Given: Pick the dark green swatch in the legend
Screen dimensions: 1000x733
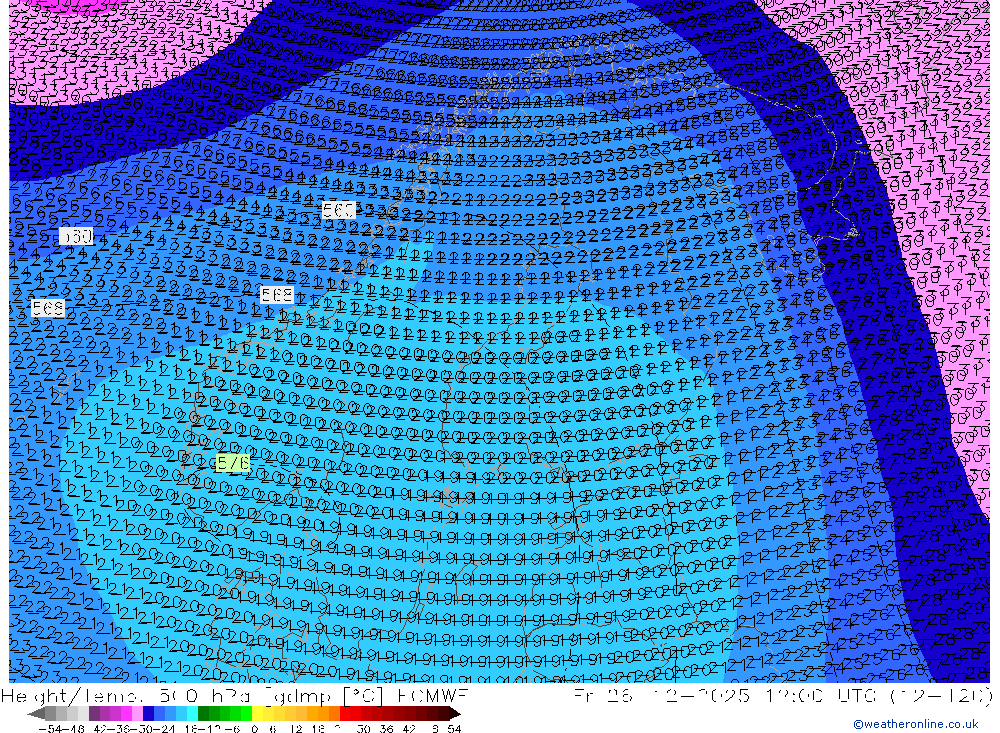Looking at the screenshot, I should [203, 714].
